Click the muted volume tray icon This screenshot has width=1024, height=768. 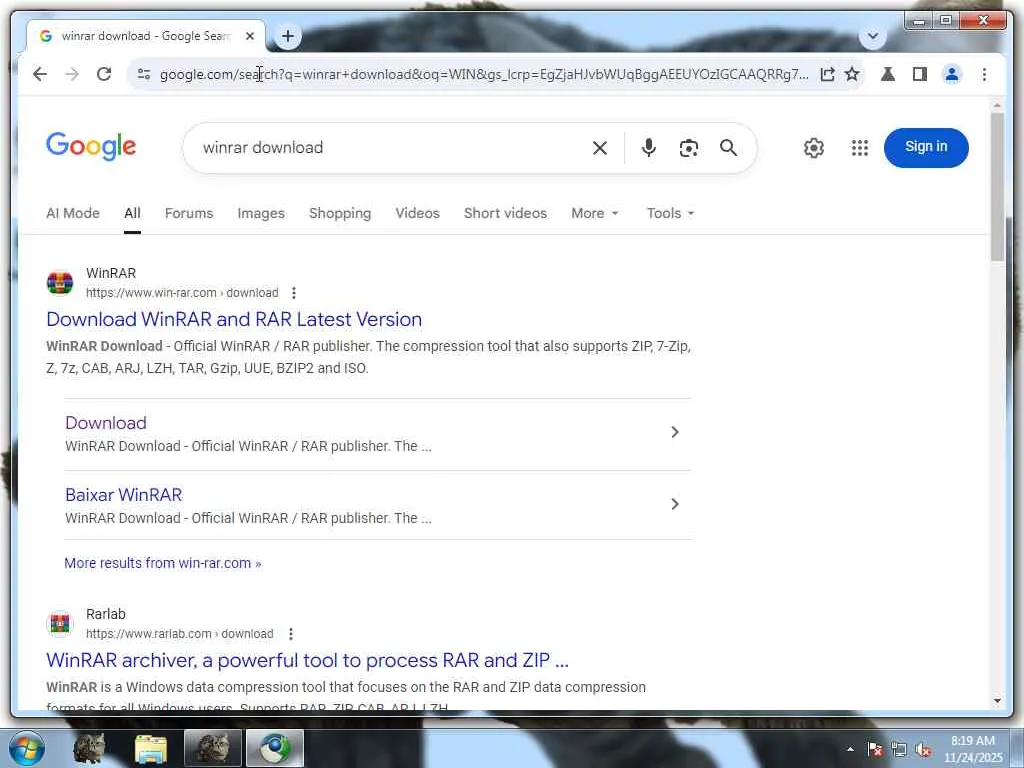tap(923, 750)
